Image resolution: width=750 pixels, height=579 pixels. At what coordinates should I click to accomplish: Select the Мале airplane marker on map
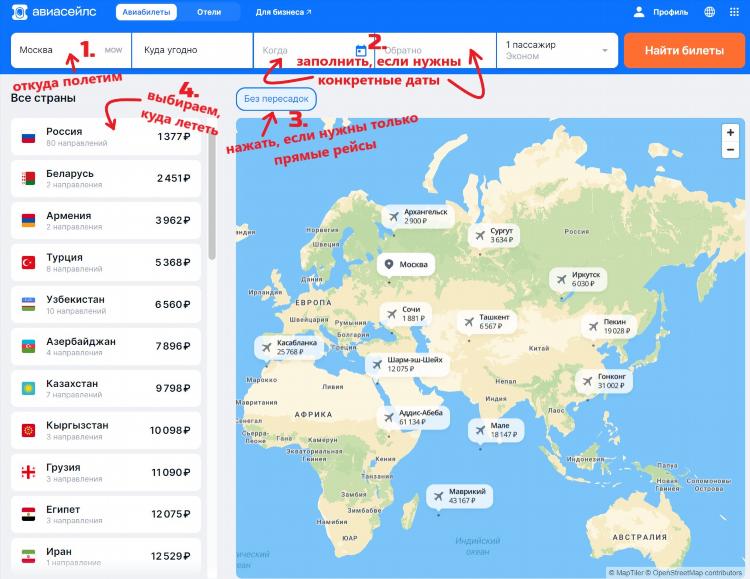pos(480,430)
